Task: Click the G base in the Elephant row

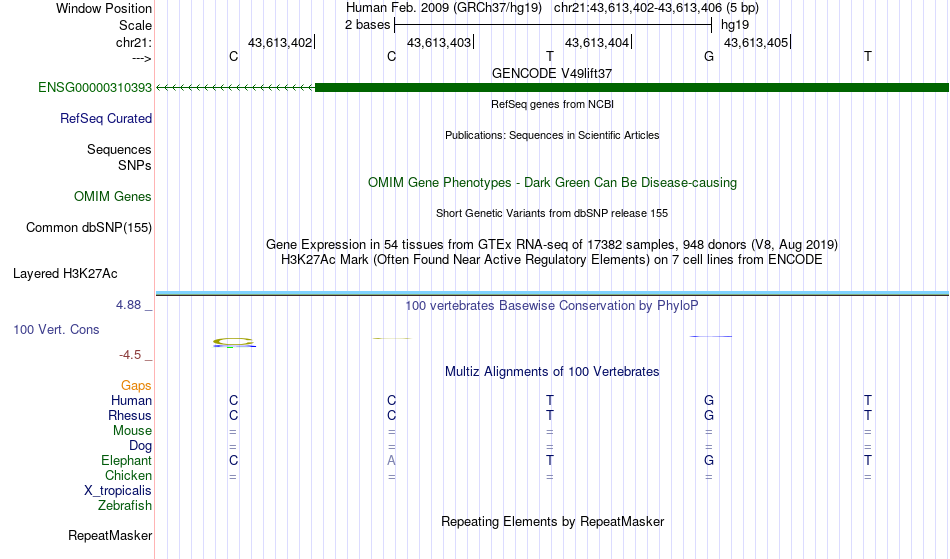Action: coord(709,460)
